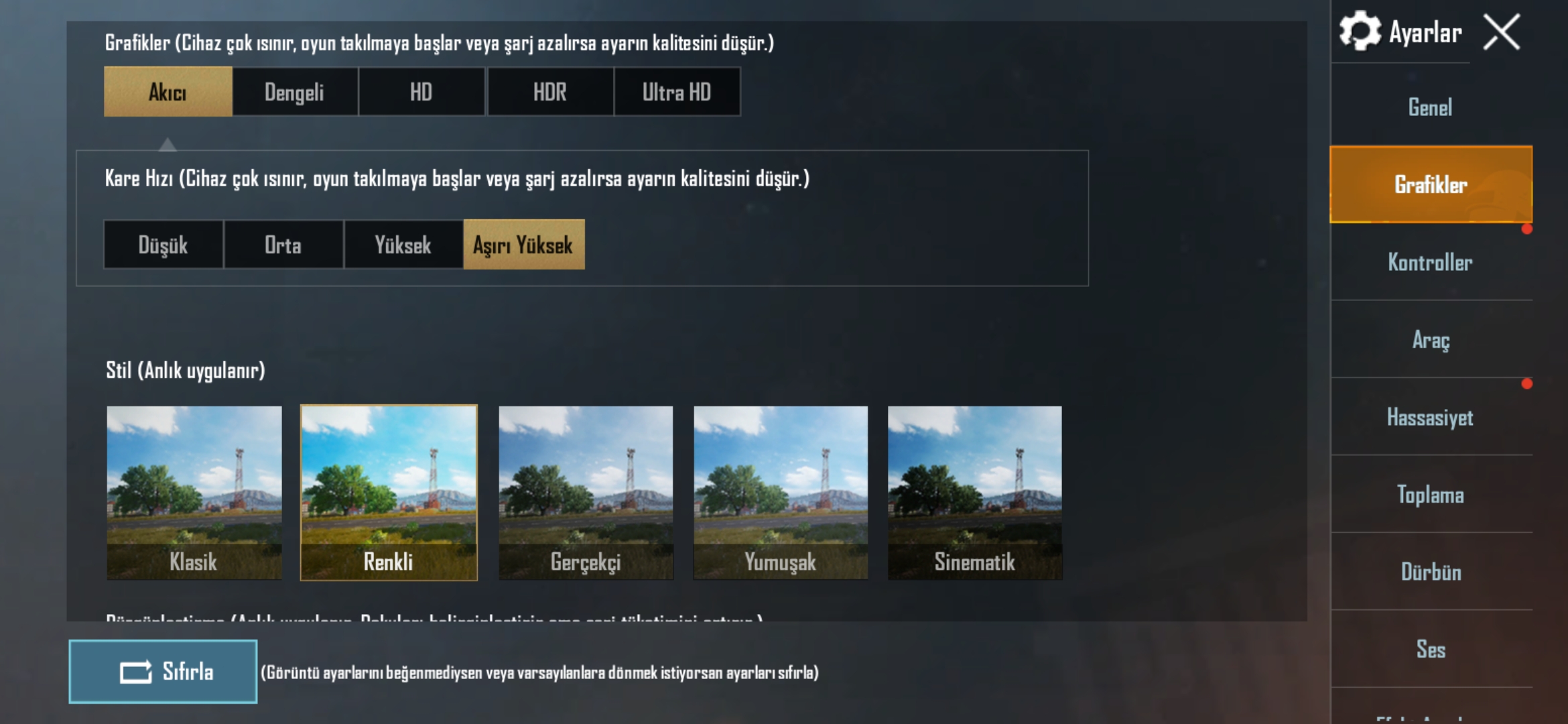Select Aşırı Yüksek frame rate

(x=523, y=245)
